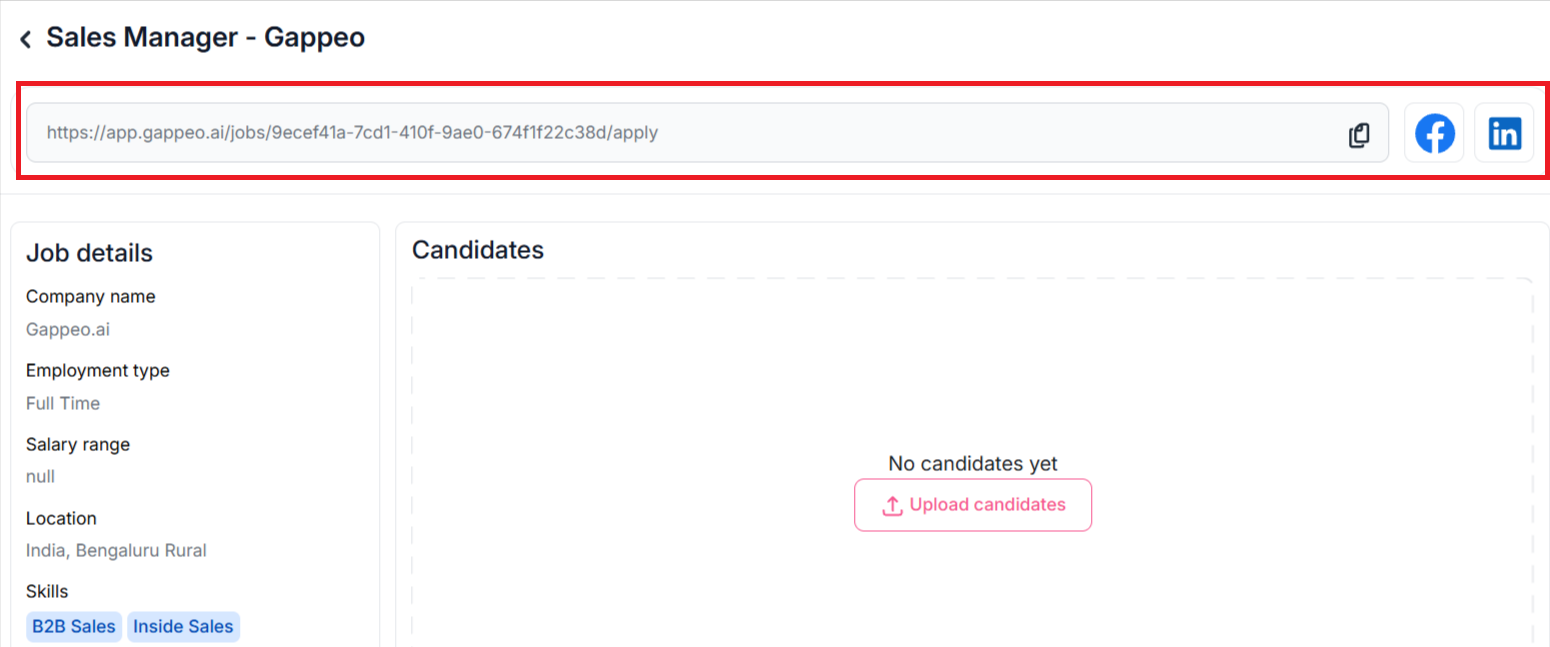Share job on Facebook
The image size is (1550, 647).
(1434, 133)
